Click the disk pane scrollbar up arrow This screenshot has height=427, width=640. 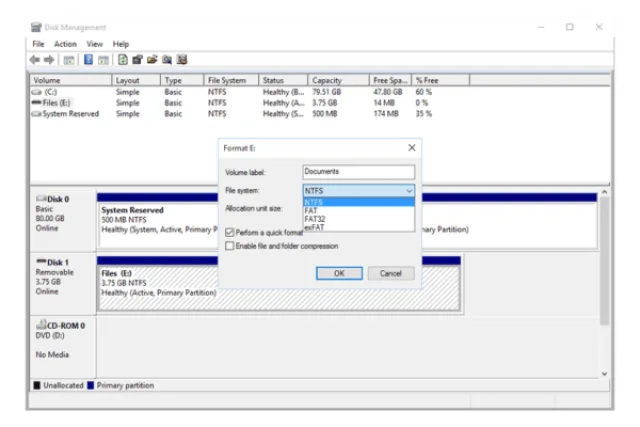point(604,192)
